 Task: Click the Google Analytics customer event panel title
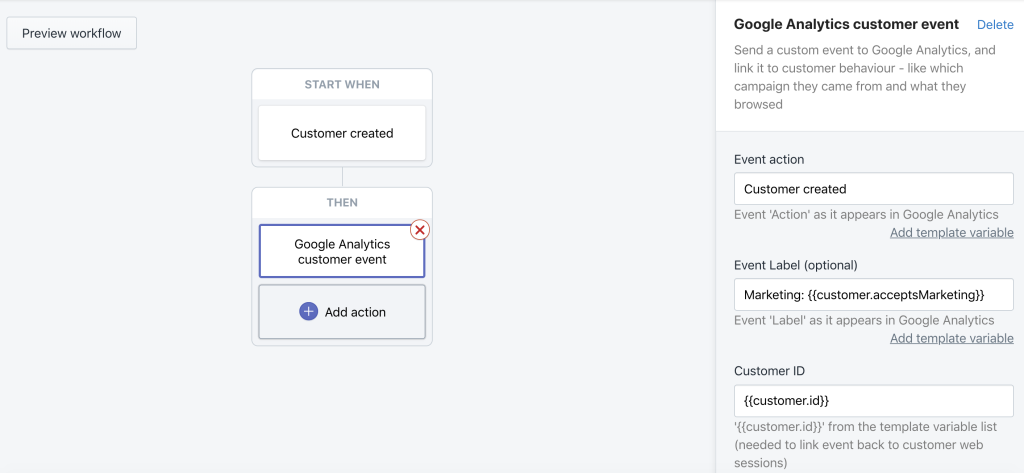pyautogui.click(x=846, y=24)
